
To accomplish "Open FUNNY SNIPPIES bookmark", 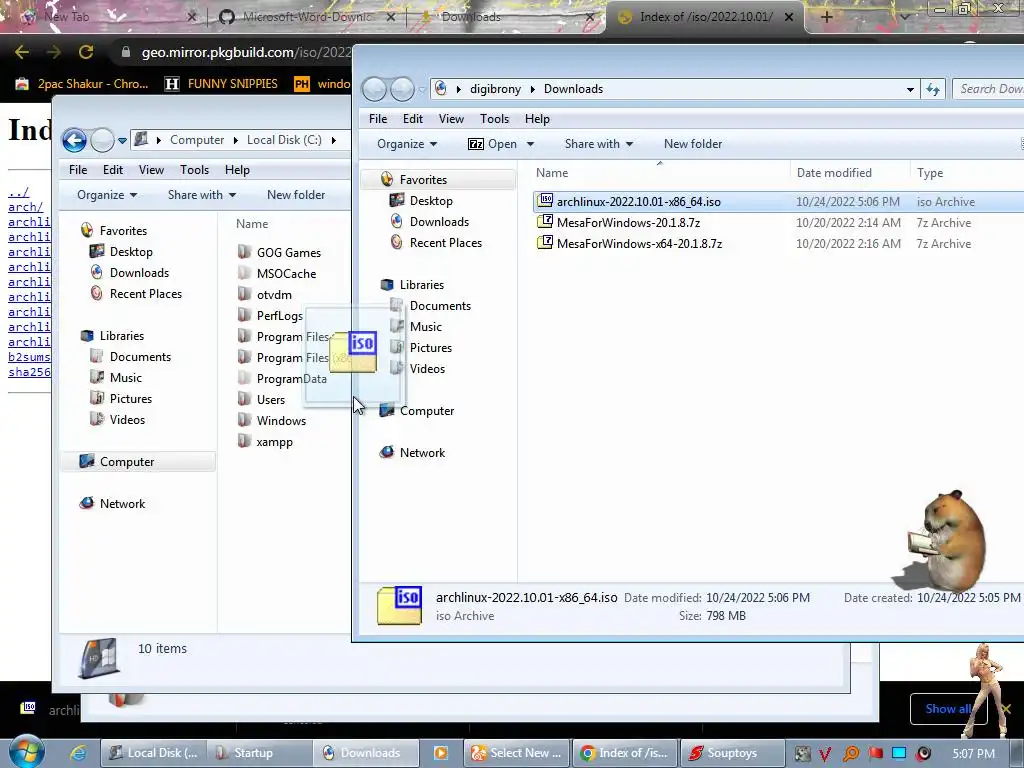I will pyautogui.click(x=221, y=84).
